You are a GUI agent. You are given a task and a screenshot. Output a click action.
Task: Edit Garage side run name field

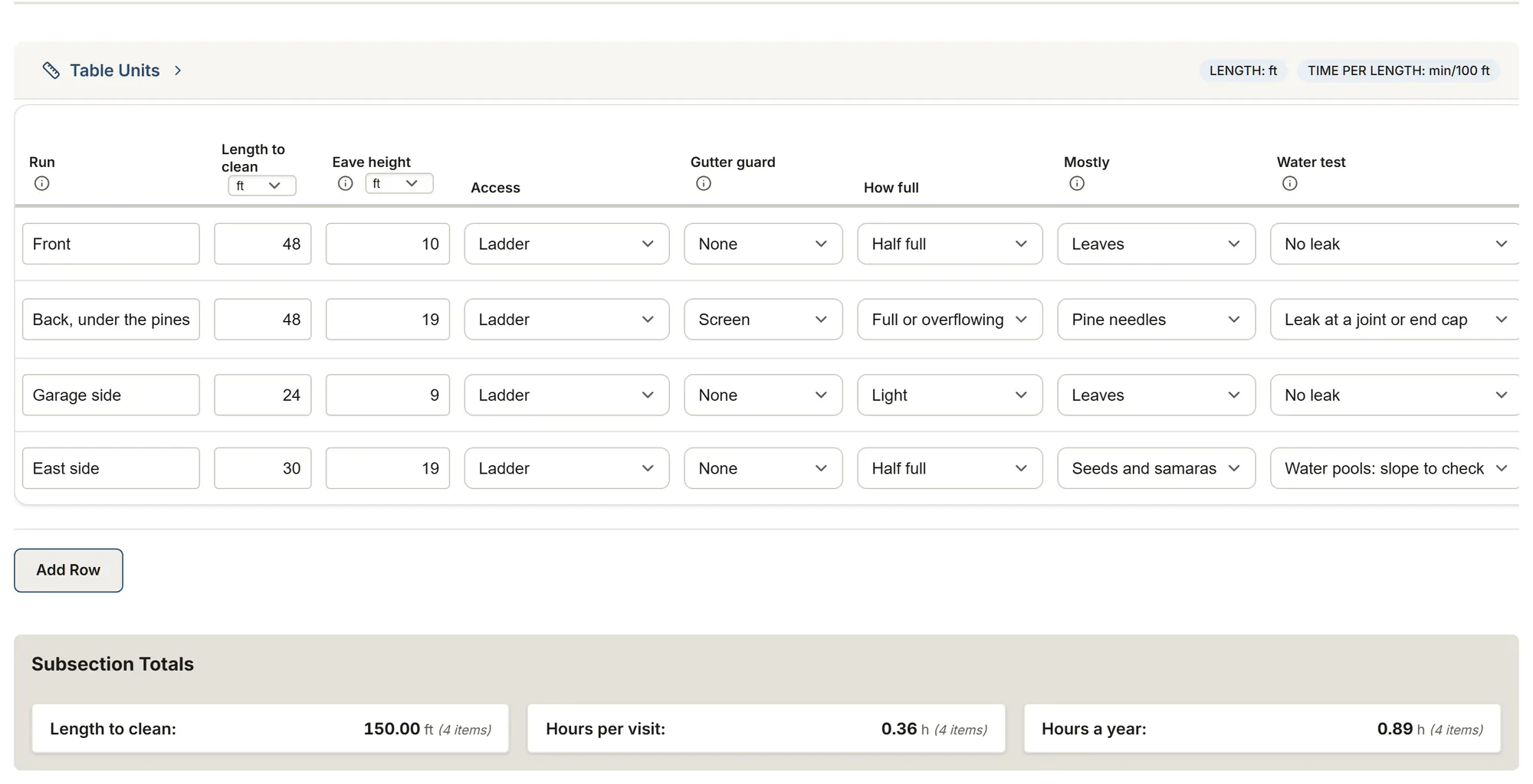pos(111,395)
